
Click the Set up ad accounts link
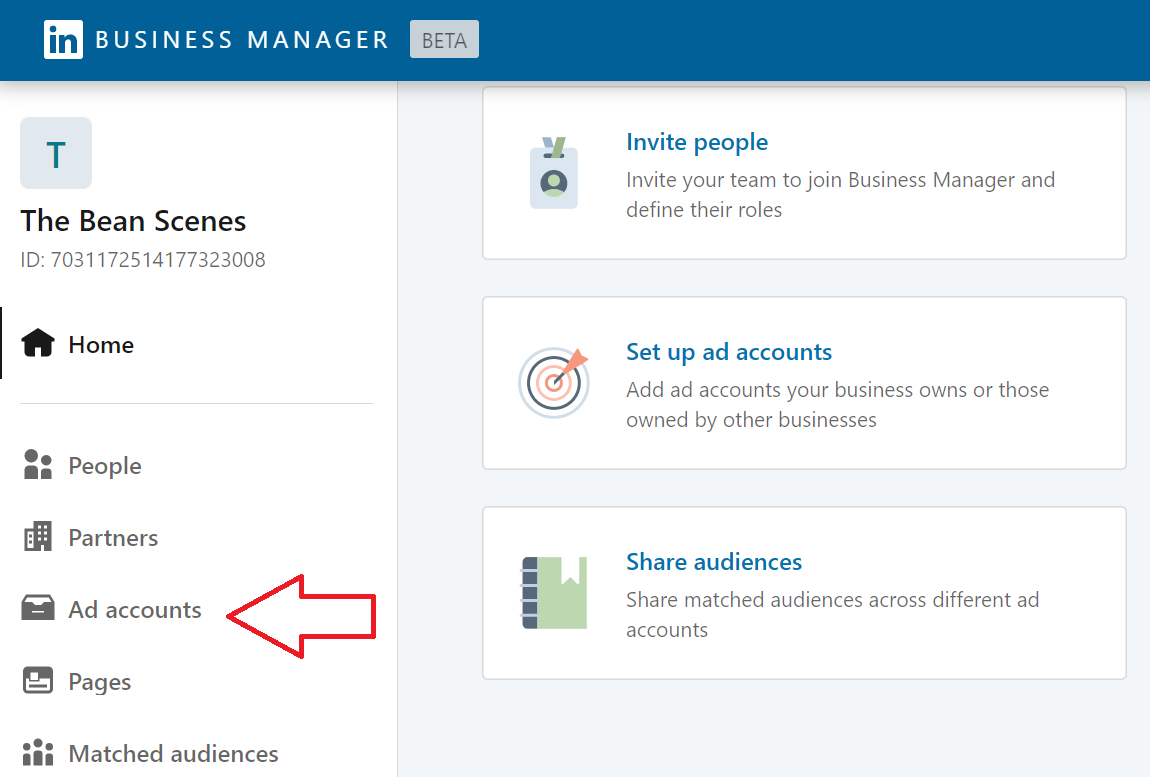(729, 352)
